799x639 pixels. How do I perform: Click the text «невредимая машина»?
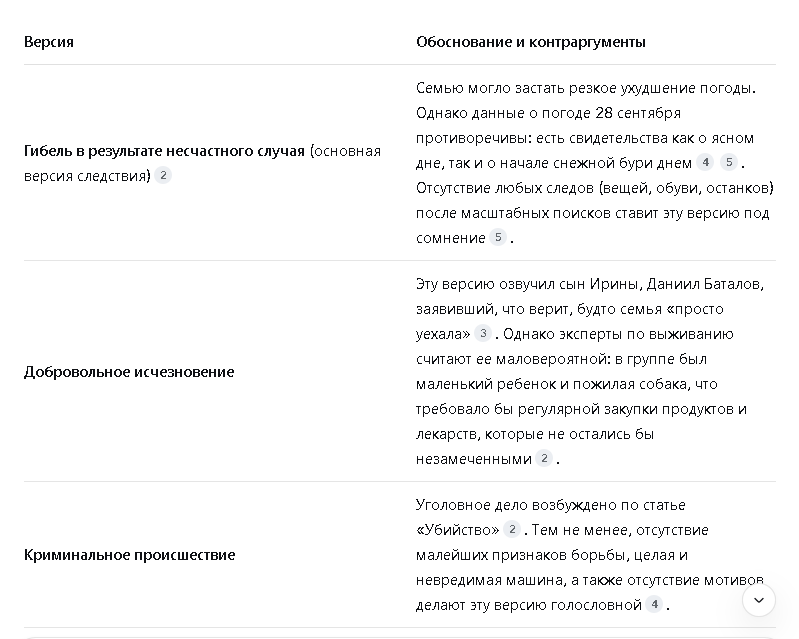tap(490, 580)
